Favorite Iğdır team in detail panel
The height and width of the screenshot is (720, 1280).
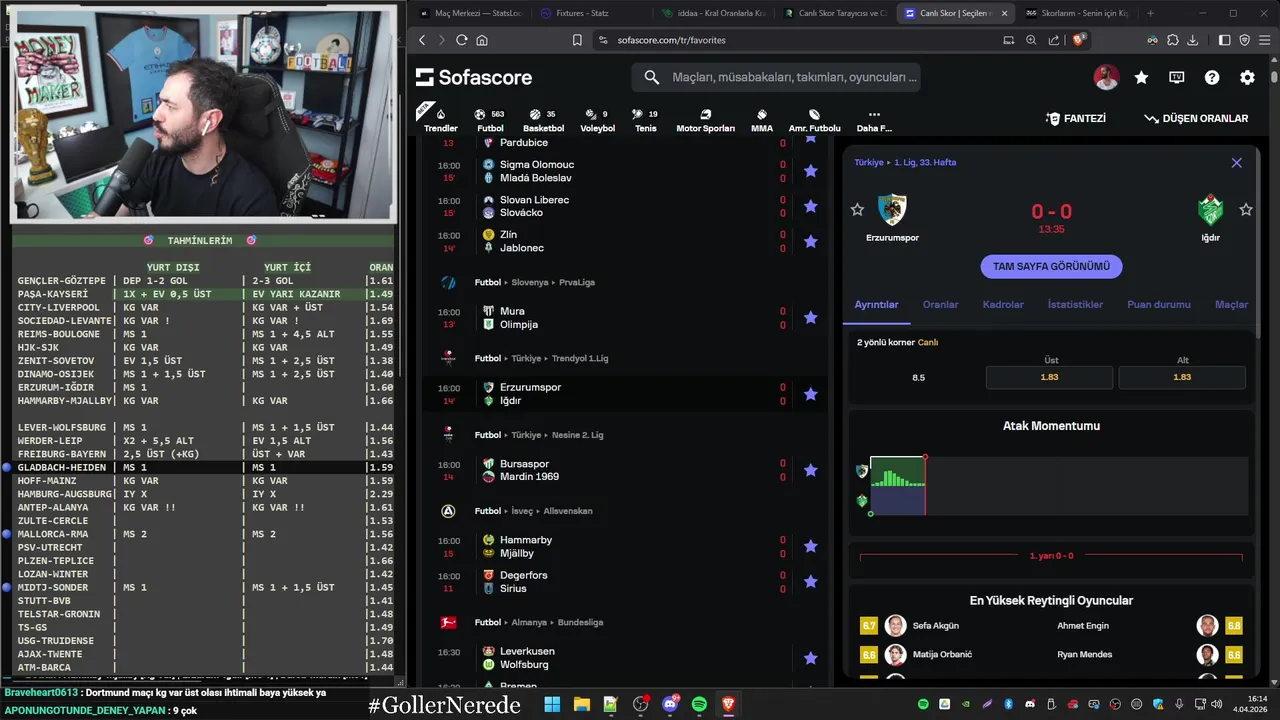coord(1246,209)
